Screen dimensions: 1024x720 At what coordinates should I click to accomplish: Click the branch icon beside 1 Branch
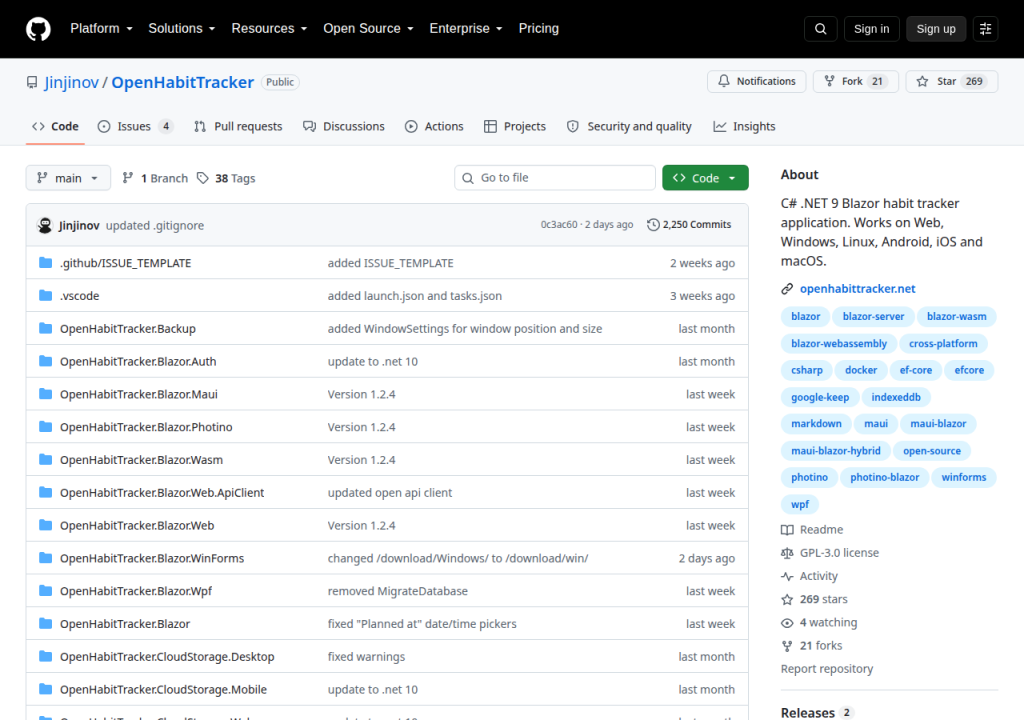pyautogui.click(x=128, y=178)
